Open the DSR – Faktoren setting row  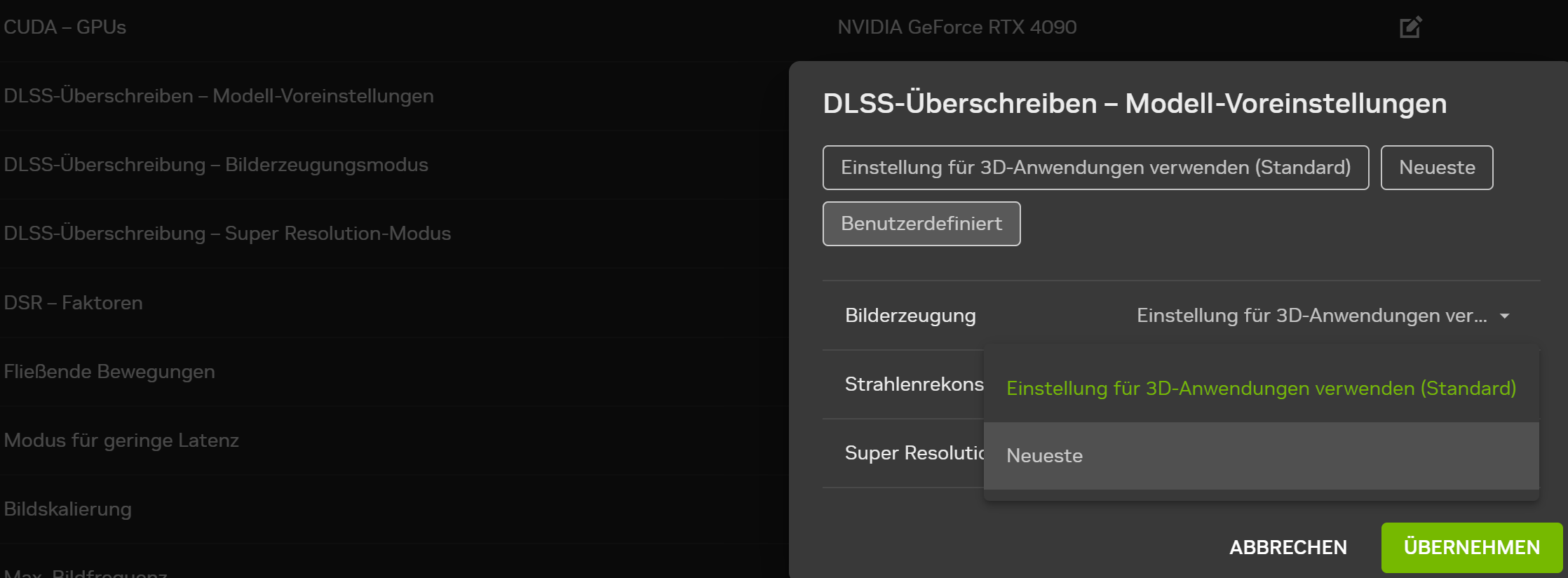74,303
